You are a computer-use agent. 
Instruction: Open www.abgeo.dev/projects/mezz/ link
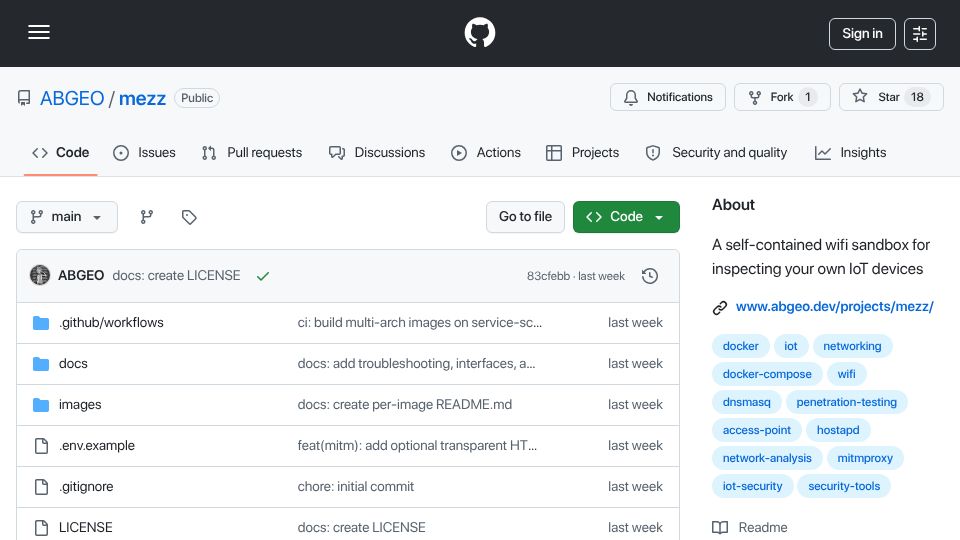(834, 307)
